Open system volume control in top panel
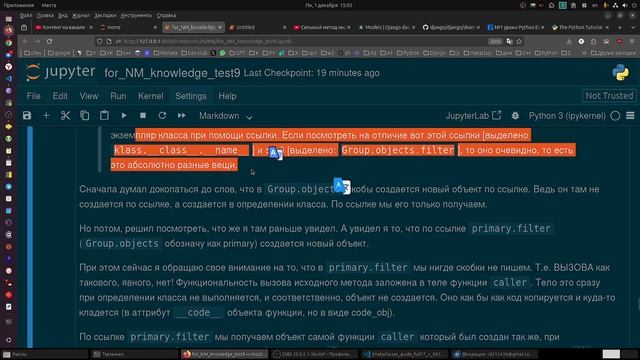Screen dimensions: 640x360 [625, 5]
